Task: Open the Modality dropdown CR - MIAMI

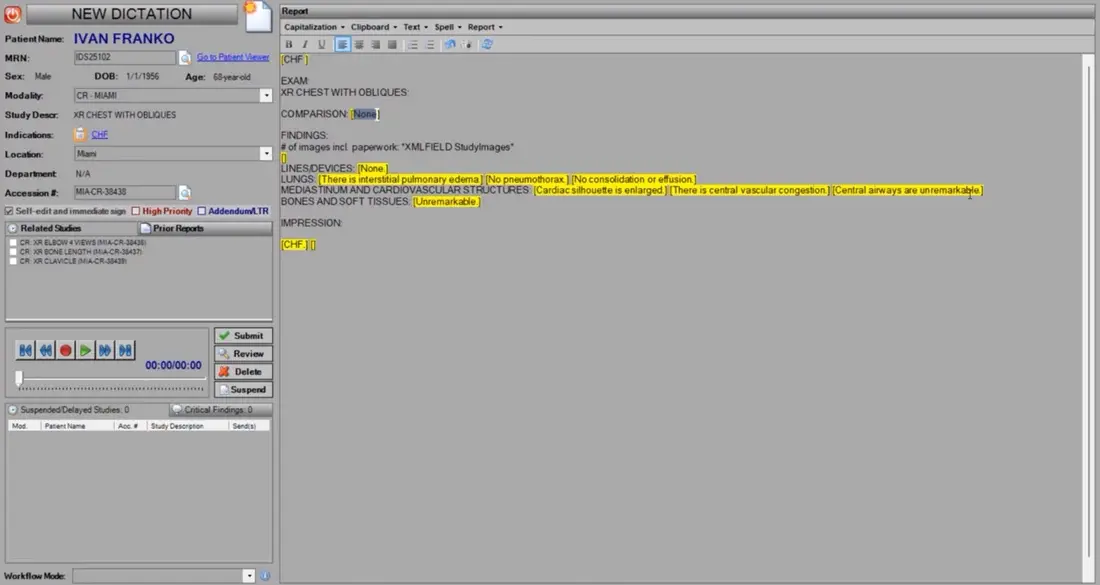Action: [266, 95]
